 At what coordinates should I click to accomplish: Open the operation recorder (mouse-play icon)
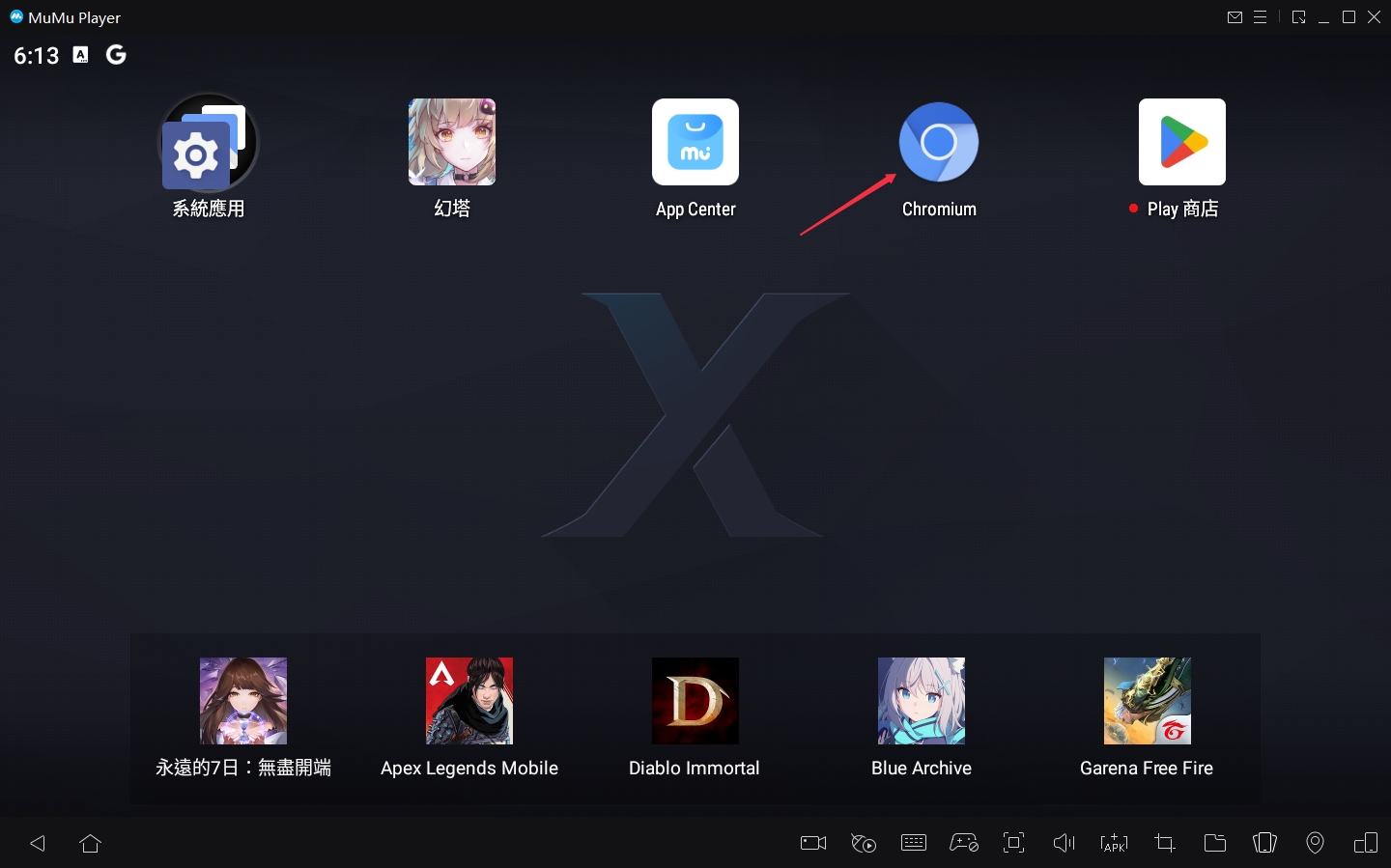coord(864,843)
